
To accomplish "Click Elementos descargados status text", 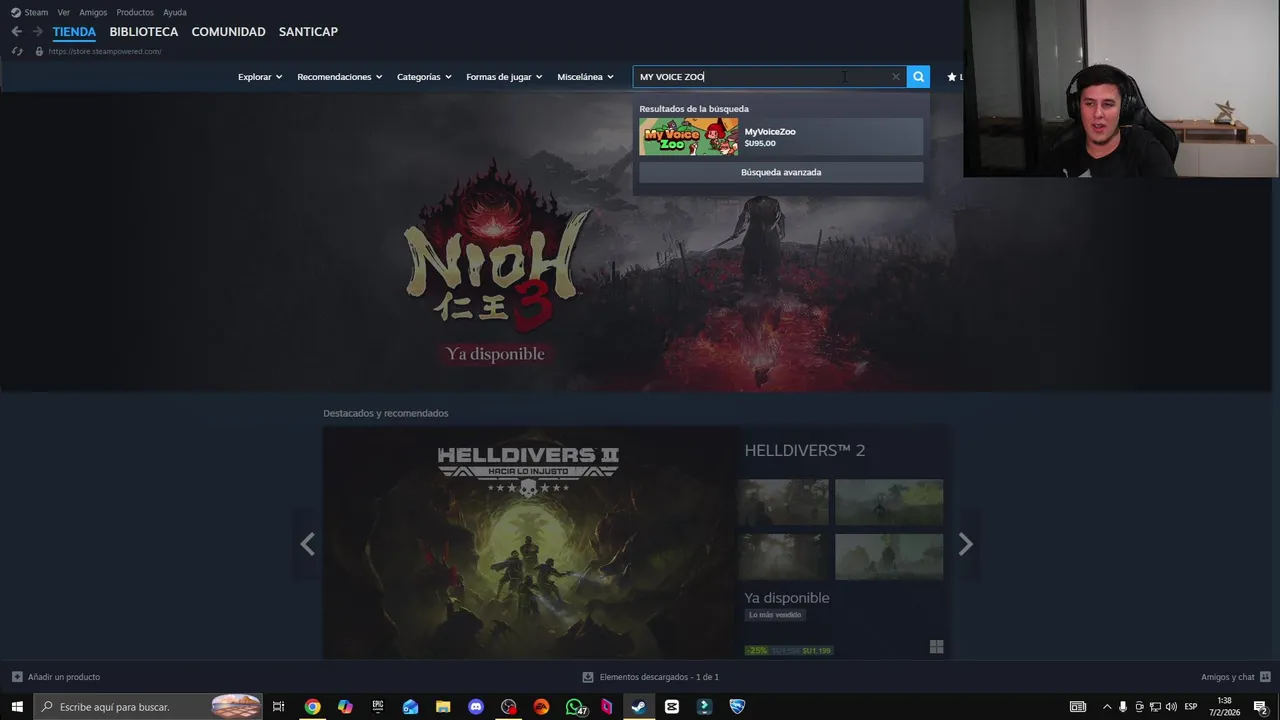I will 659,677.
